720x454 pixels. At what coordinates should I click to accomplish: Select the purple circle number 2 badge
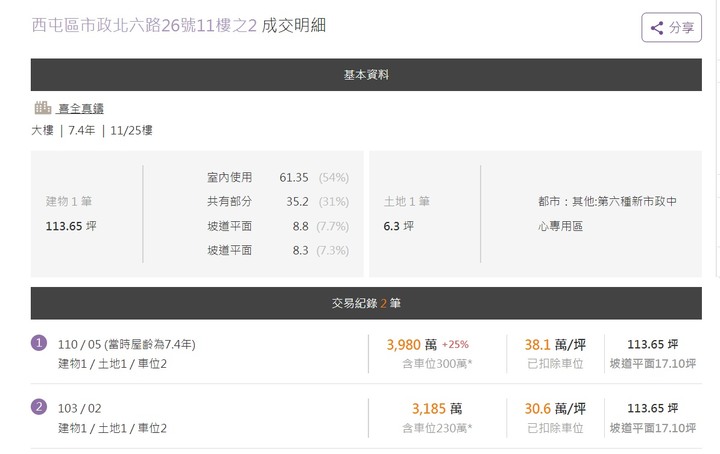click(x=39, y=407)
